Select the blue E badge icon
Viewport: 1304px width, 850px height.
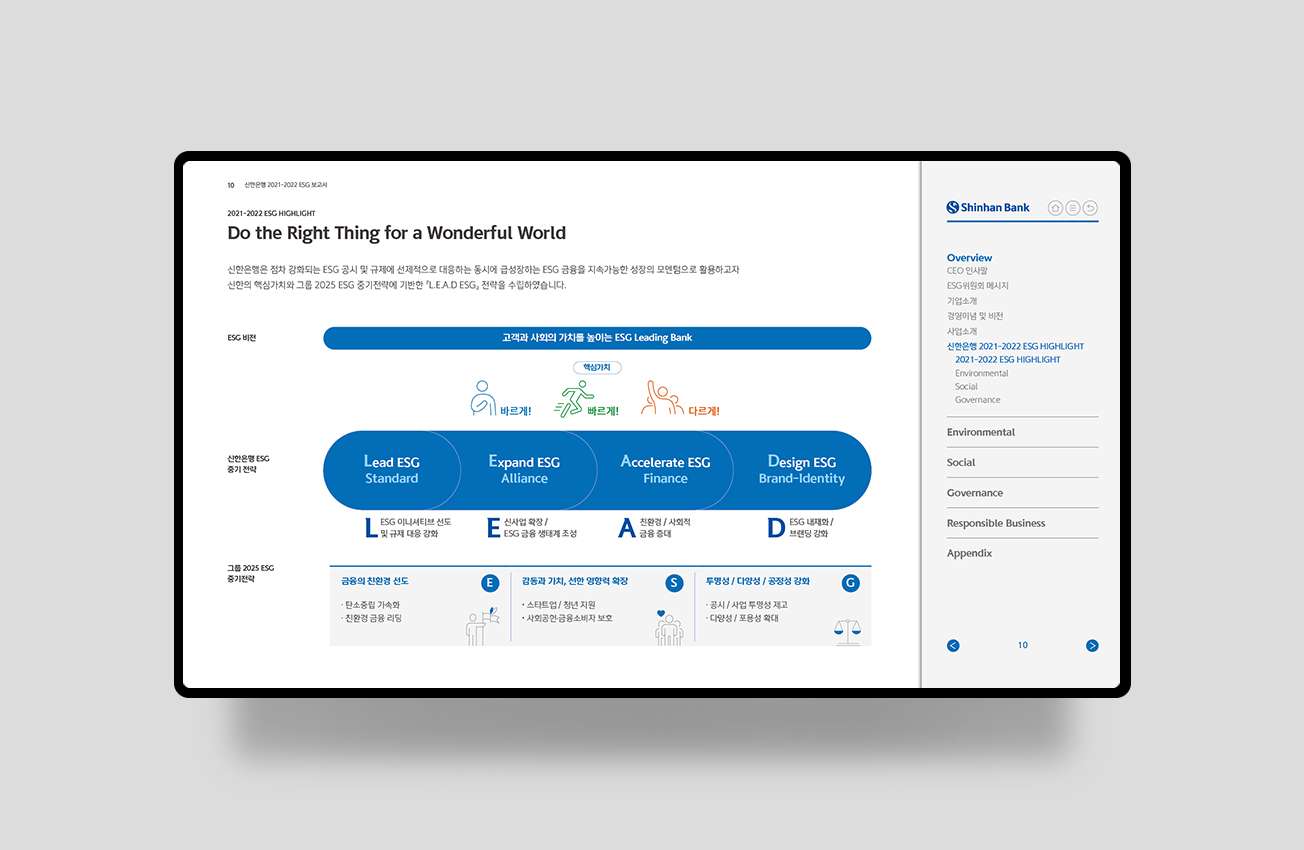(490, 583)
